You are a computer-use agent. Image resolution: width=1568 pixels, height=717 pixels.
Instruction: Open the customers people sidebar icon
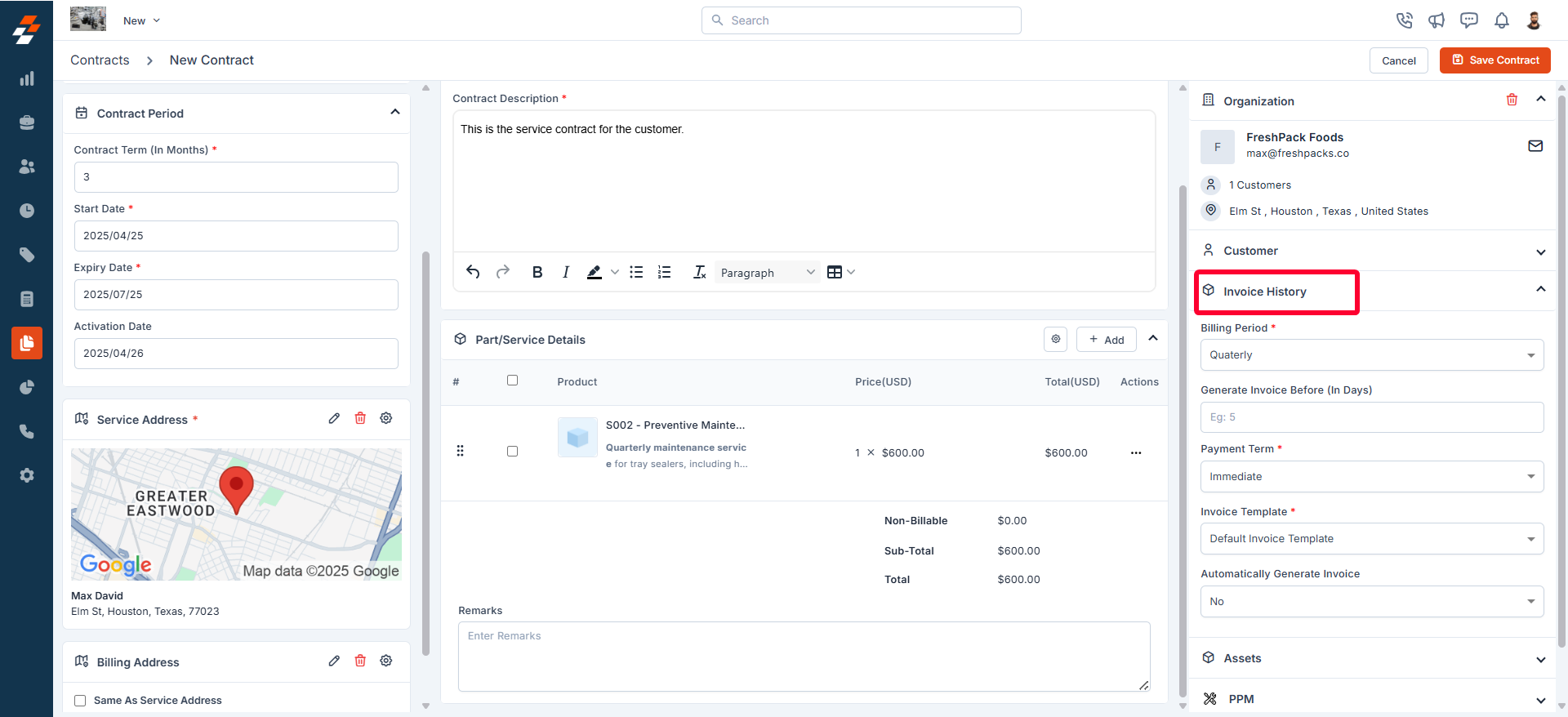pyautogui.click(x=27, y=167)
